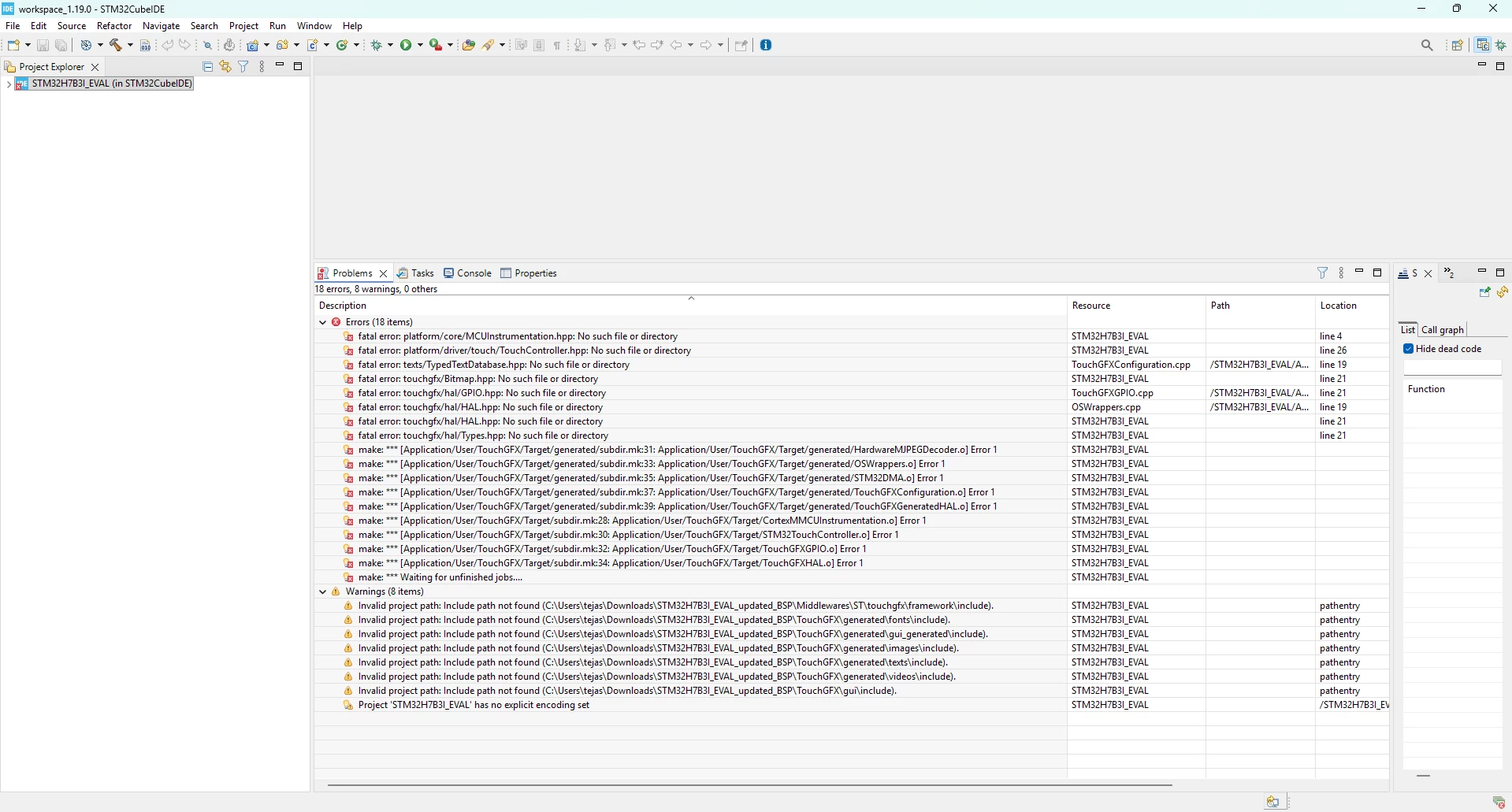Click the External Tools run icon
This screenshot has height=812, width=1512.
(x=435, y=45)
